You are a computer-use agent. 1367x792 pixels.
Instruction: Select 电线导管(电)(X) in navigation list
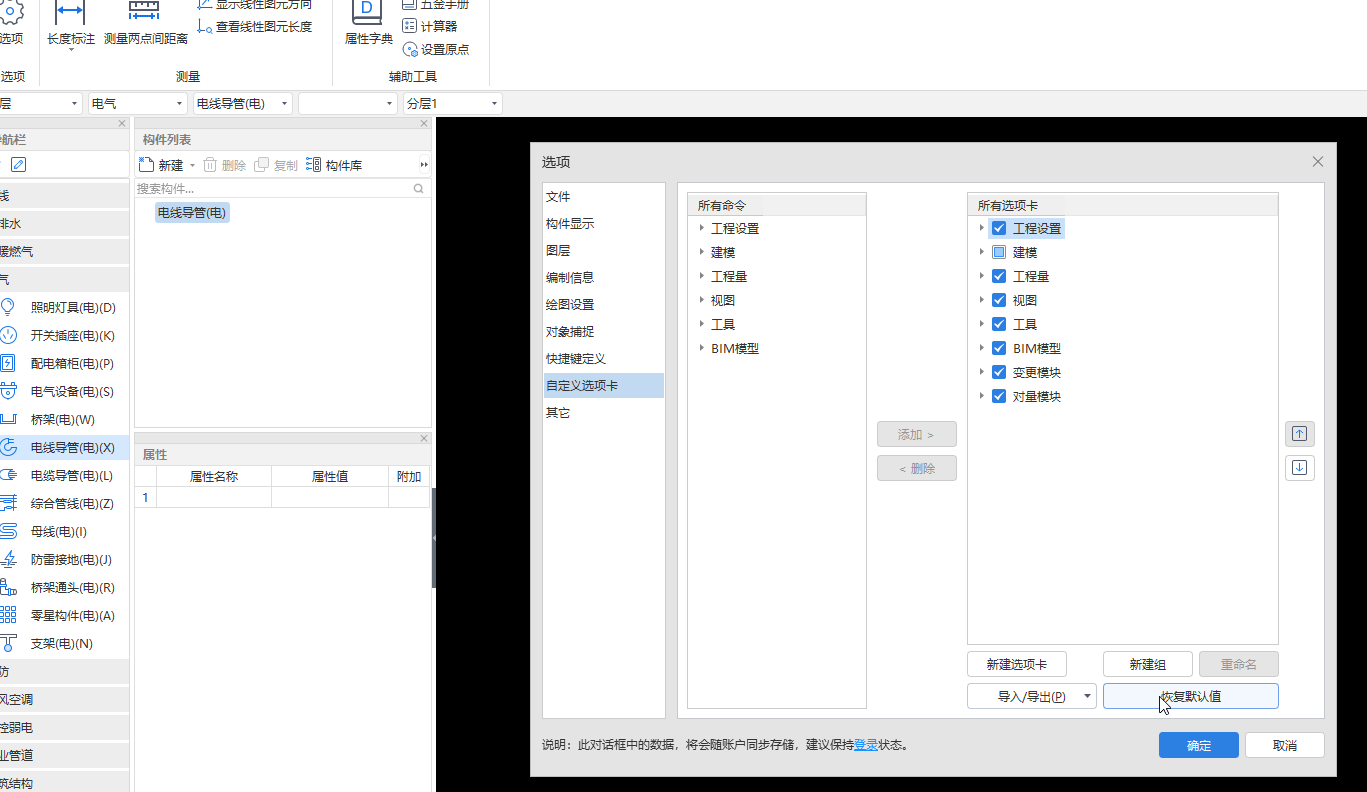64,448
